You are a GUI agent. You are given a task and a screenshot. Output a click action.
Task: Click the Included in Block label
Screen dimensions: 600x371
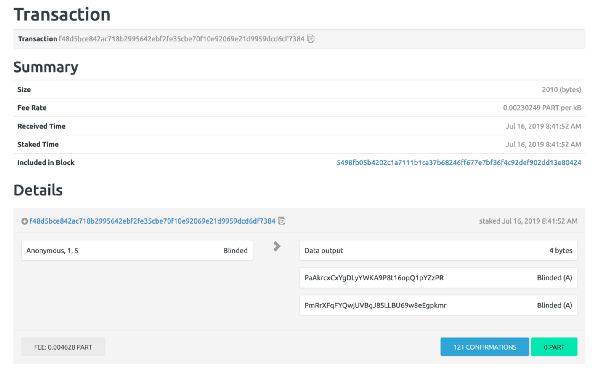(x=46, y=163)
